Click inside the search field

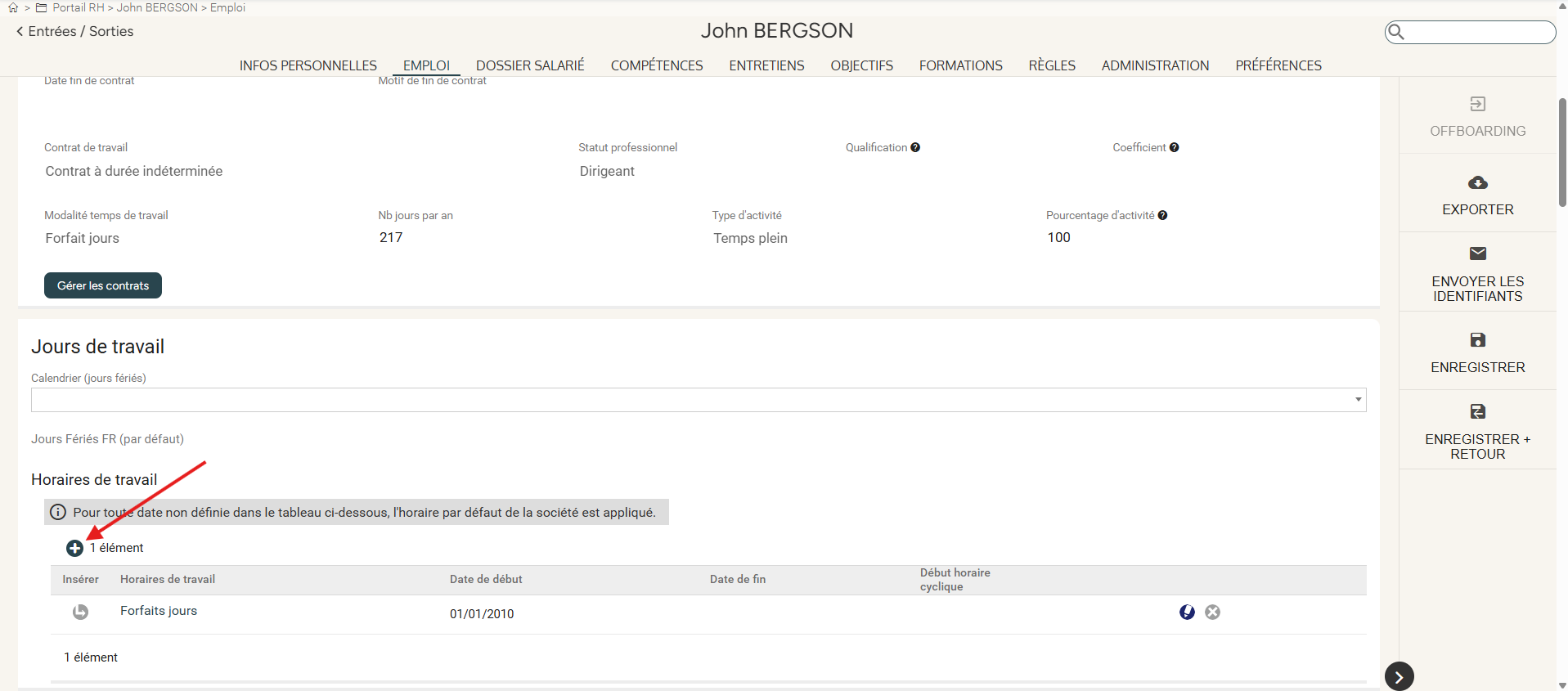click(x=1477, y=32)
